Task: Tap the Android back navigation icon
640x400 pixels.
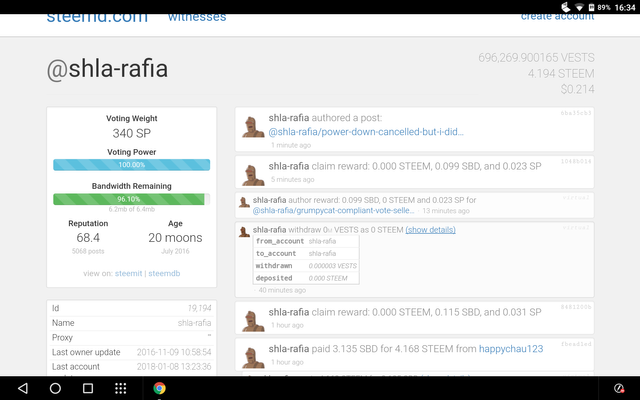Action: tap(23, 388)
